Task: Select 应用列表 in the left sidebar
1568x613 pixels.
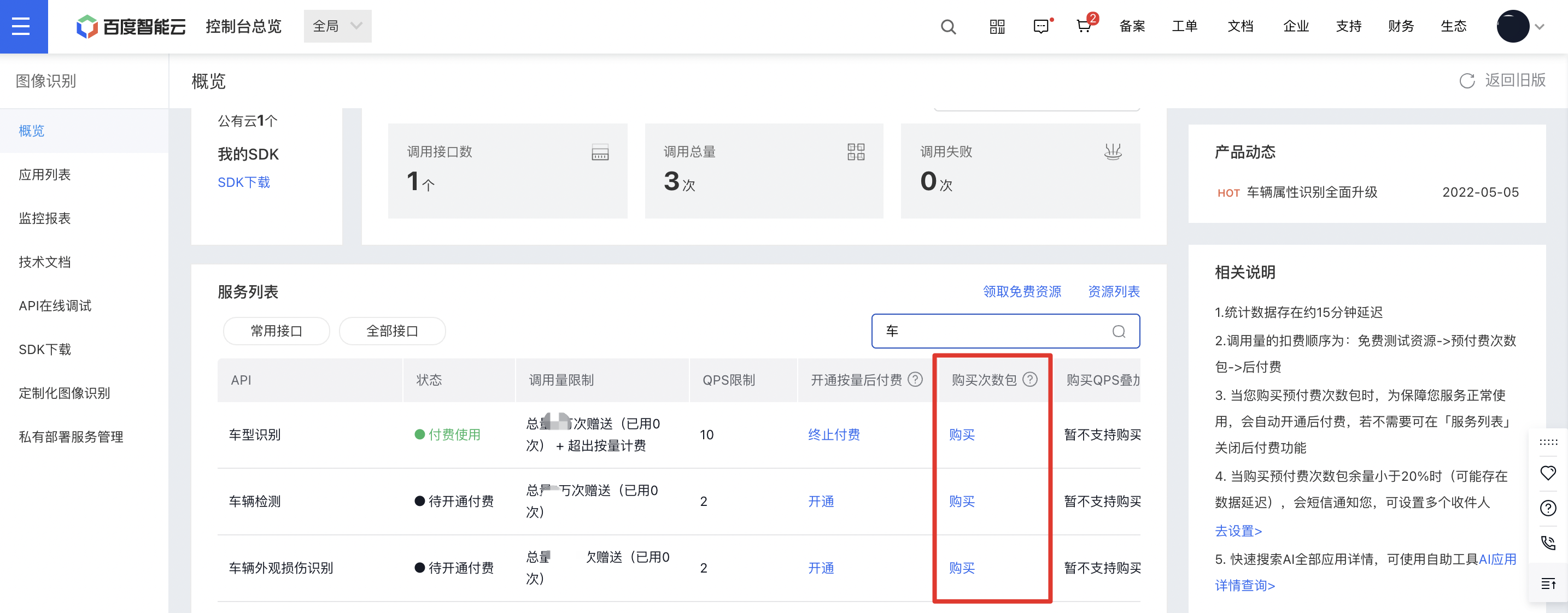Action: pyautogui.click(x=84, y=174)
